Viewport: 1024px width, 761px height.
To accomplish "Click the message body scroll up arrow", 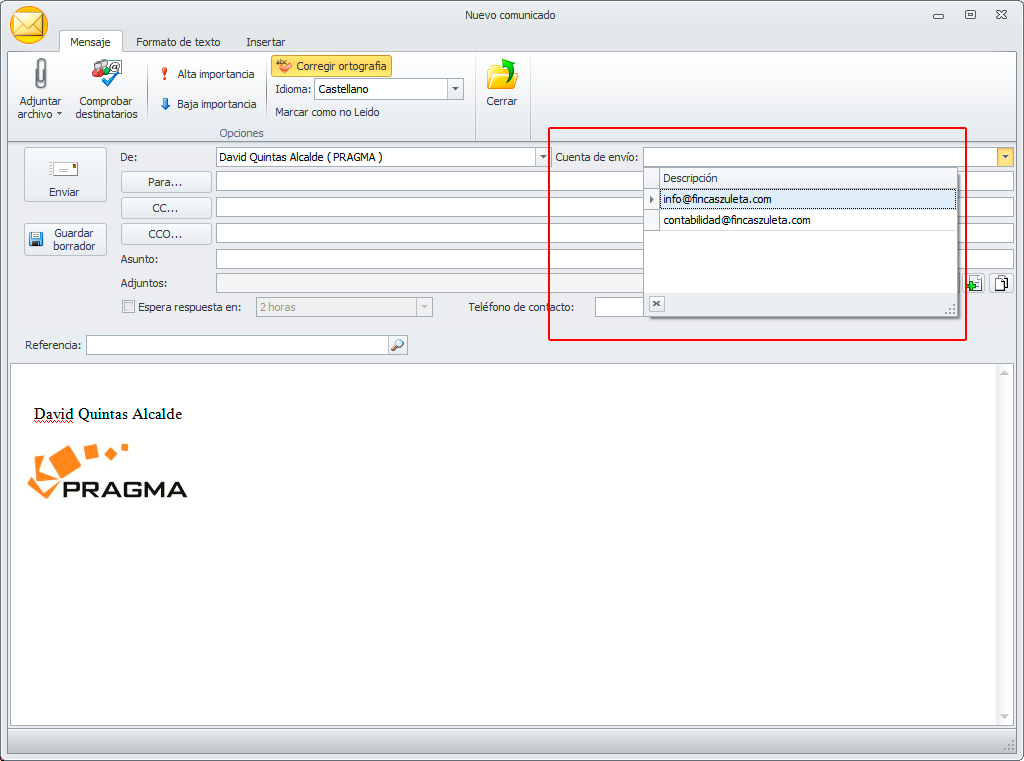I will (1004, 372).
